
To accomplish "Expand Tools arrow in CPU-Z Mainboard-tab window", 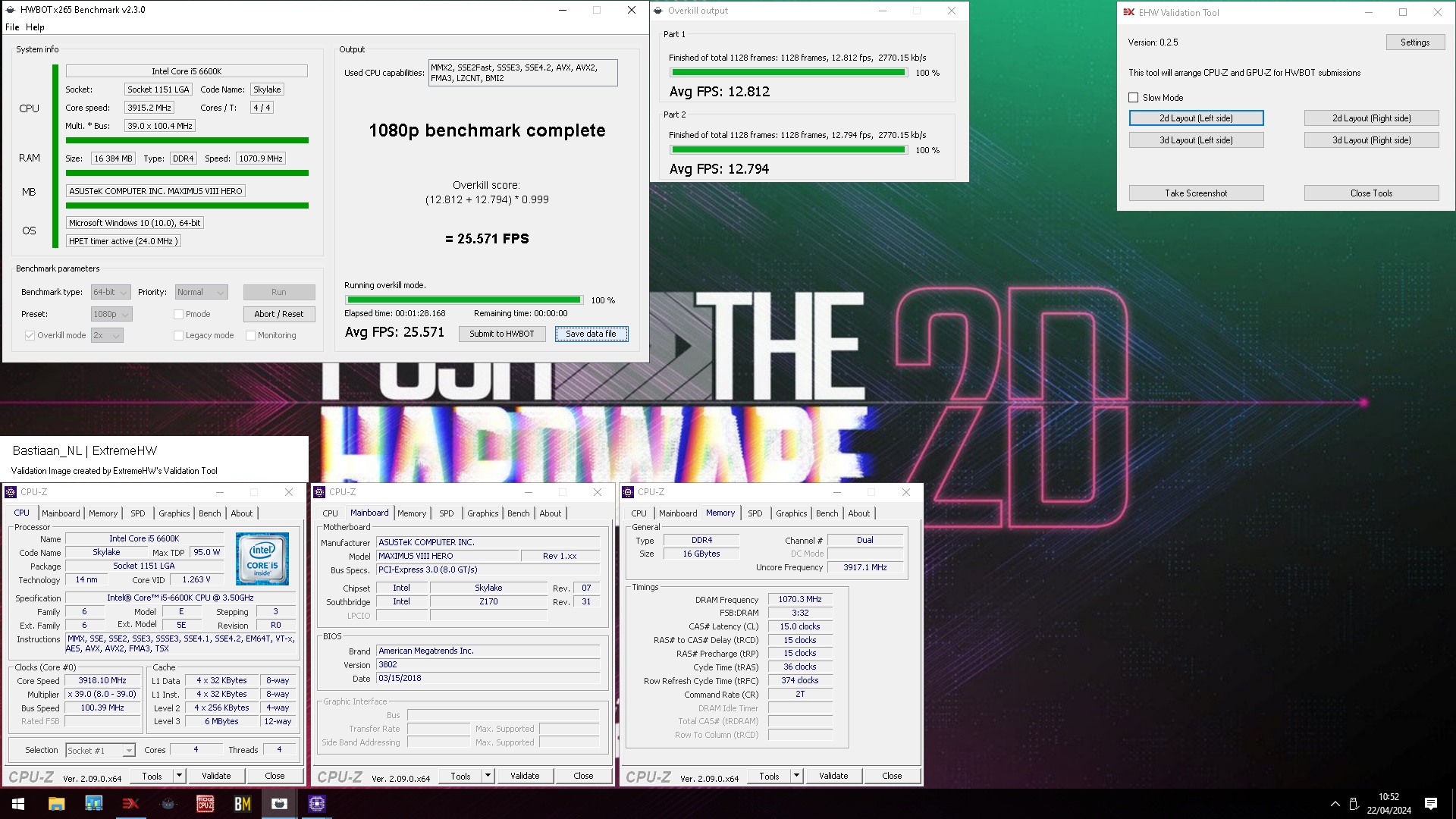I will (x=488, y=775).
